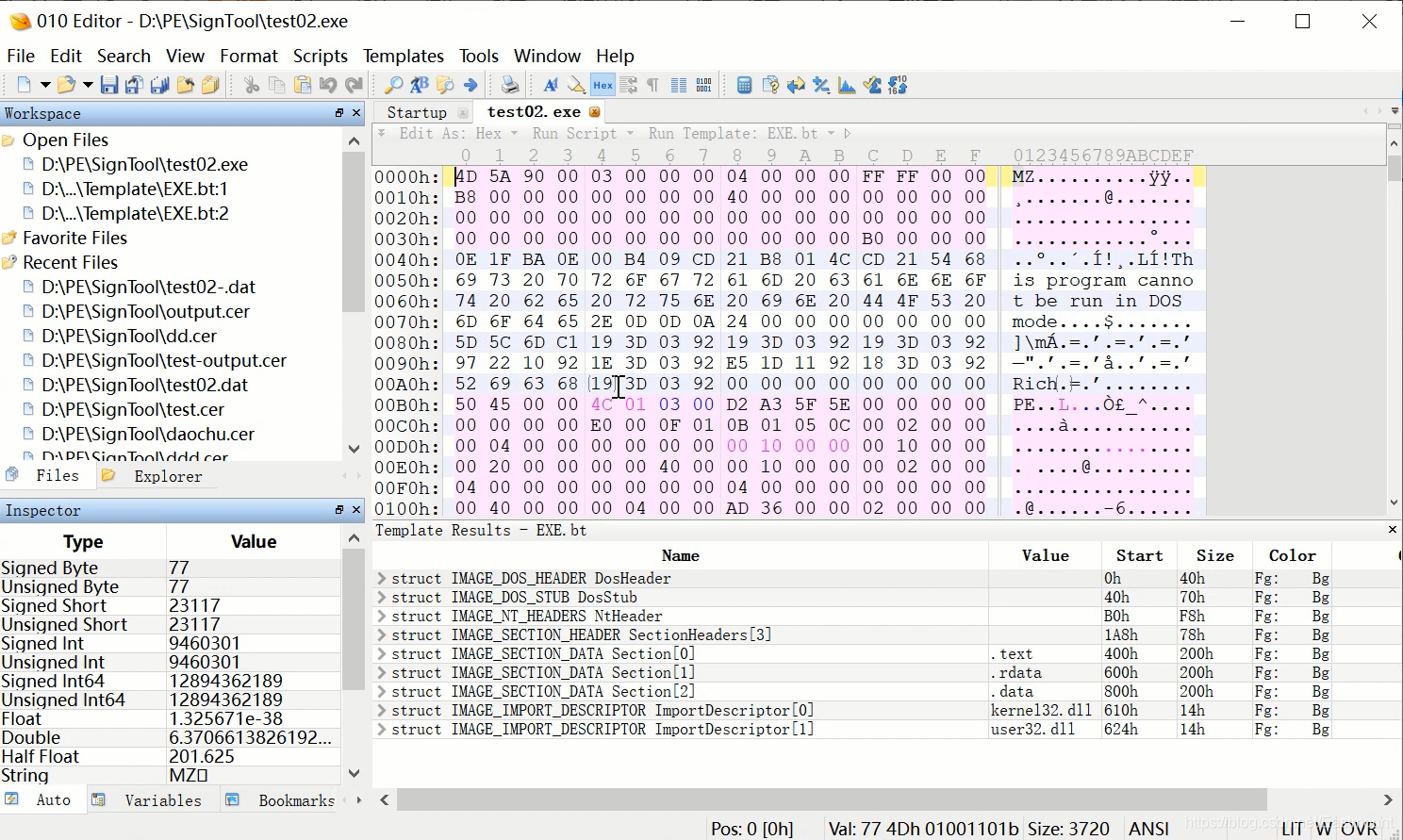Screen dimensions: 1403x840
Task: Select the Favorite Files folder
Action: tap(74, 238)
